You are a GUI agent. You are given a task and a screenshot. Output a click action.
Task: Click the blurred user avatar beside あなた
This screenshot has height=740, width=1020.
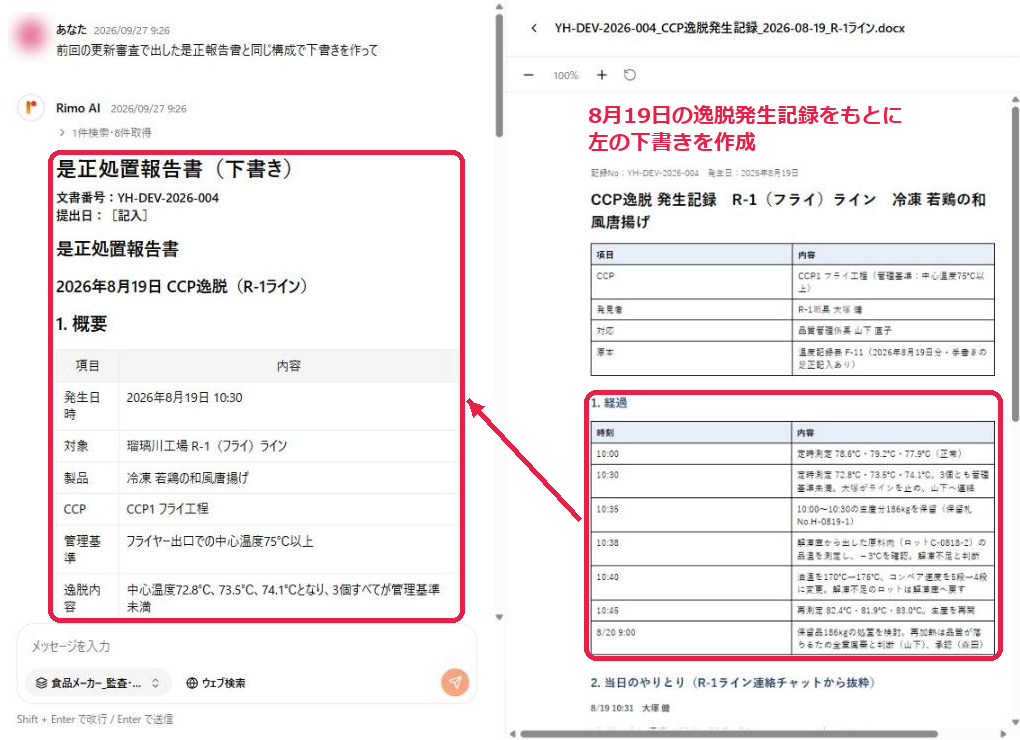31,34
